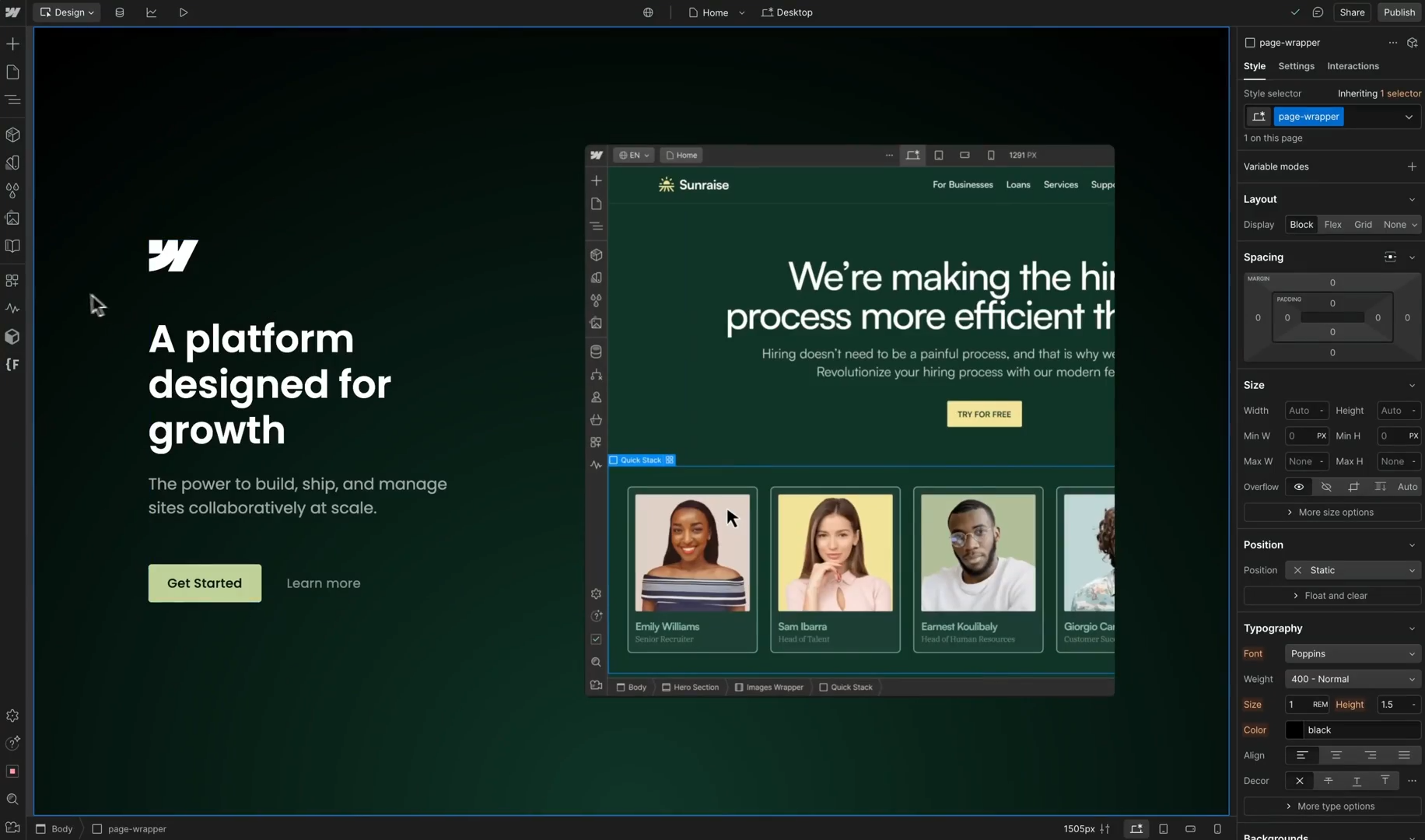Viewport: 1425px width, 840px height.
Task: Open the Font Poppins dropdown
Action: [1353, 654]
